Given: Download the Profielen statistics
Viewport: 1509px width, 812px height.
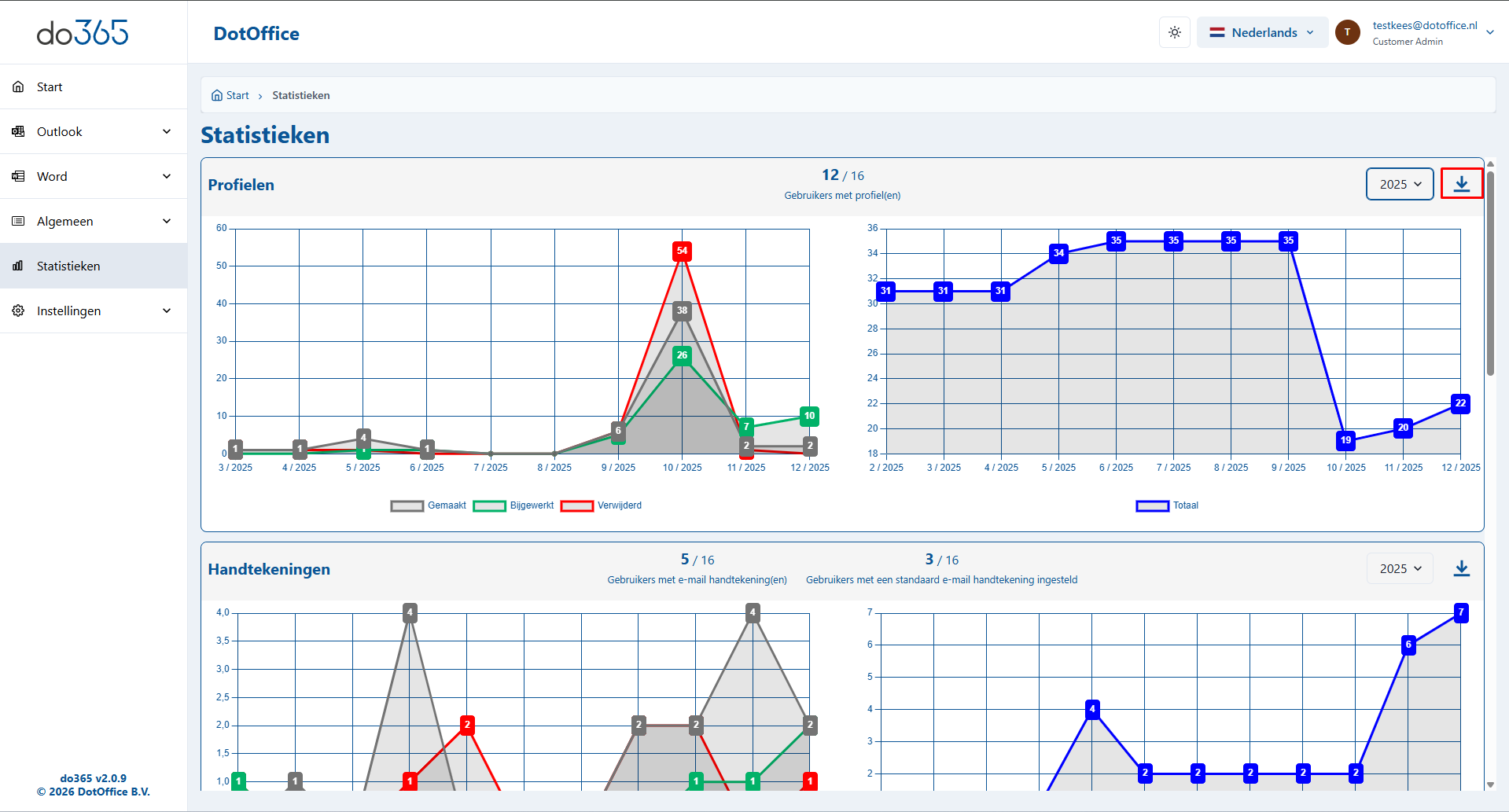Looking at the screenshot, I should click(x=1461, y=184).
